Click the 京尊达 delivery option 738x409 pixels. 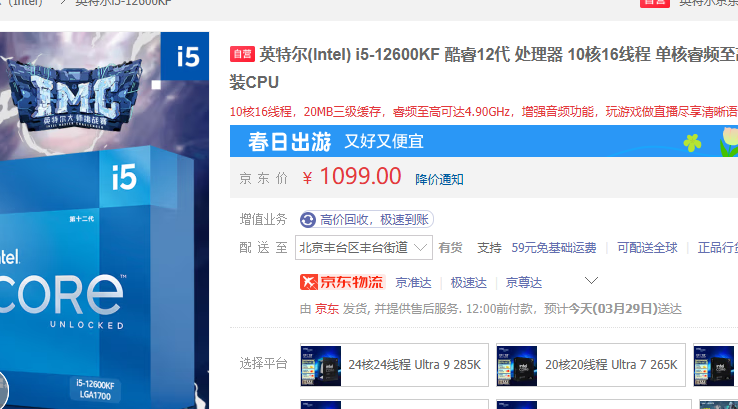[x=524, y=282]
